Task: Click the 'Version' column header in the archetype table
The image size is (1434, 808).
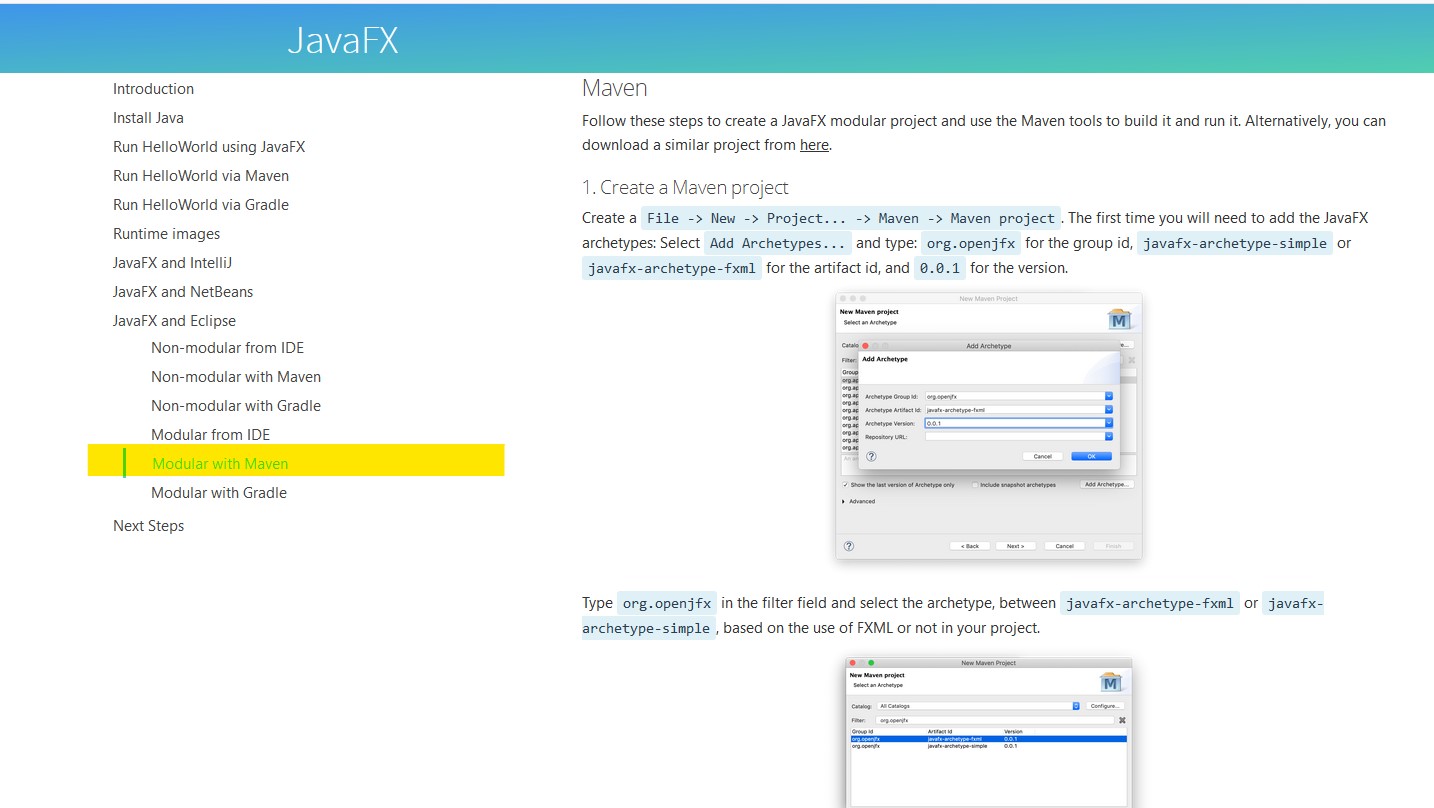Action: pyautogui.click(x=1013, y=732)
